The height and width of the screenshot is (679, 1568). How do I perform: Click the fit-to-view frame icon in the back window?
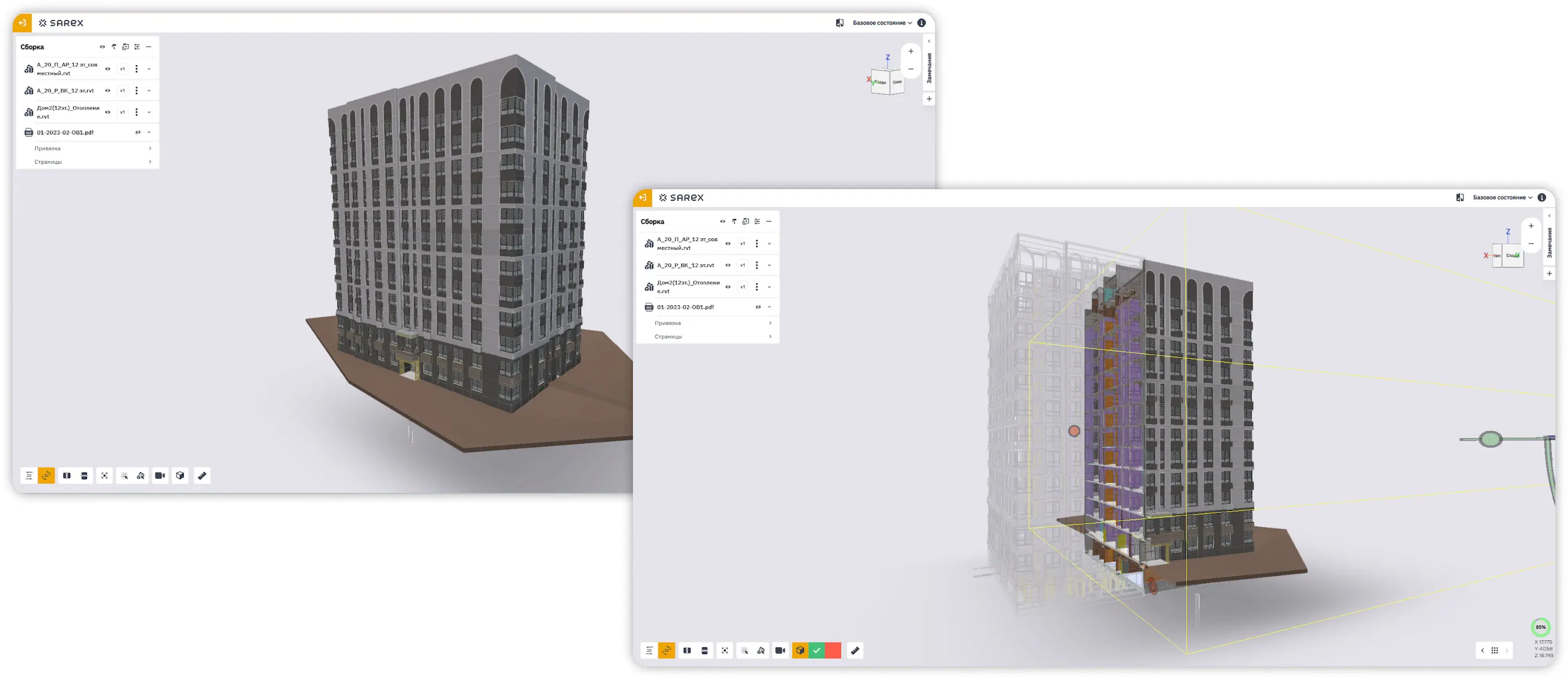(x=105, y=475)
